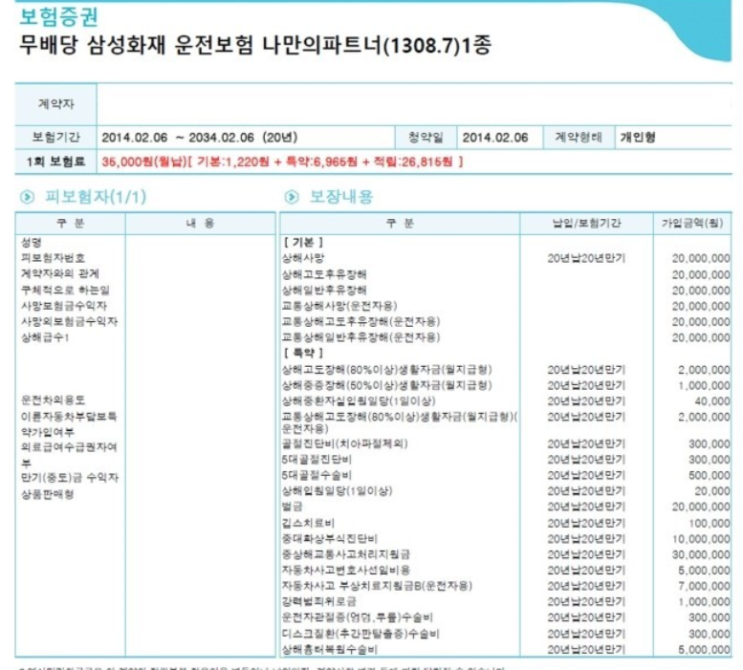Click the 계약형태 label cell

579,137
